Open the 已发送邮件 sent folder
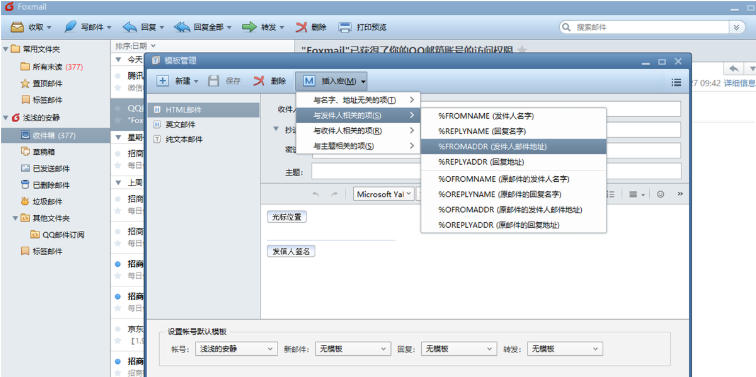The image size is (756, 377). [x=45, y=169]
